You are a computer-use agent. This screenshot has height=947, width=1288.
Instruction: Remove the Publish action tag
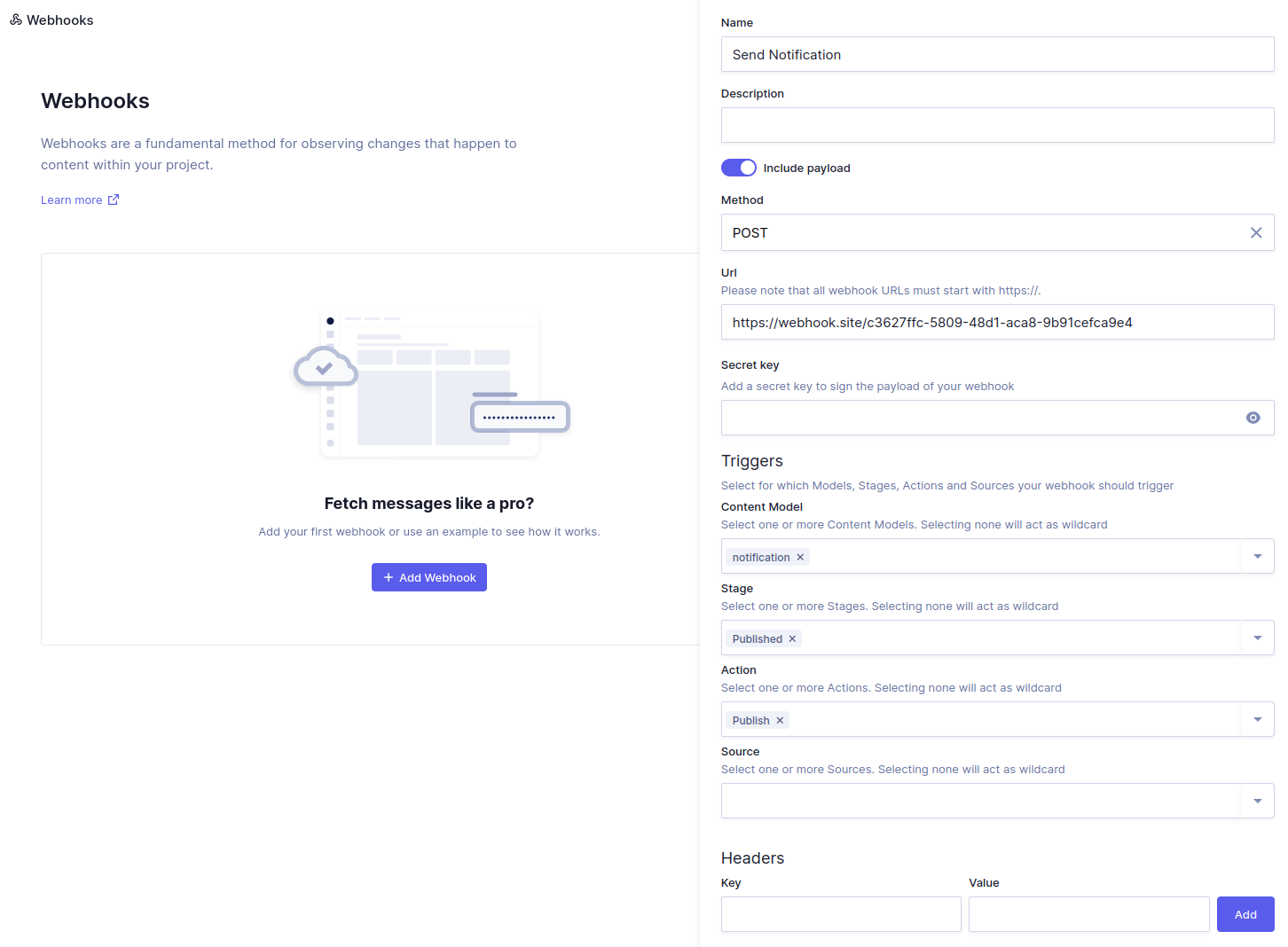tap(780, 720)
